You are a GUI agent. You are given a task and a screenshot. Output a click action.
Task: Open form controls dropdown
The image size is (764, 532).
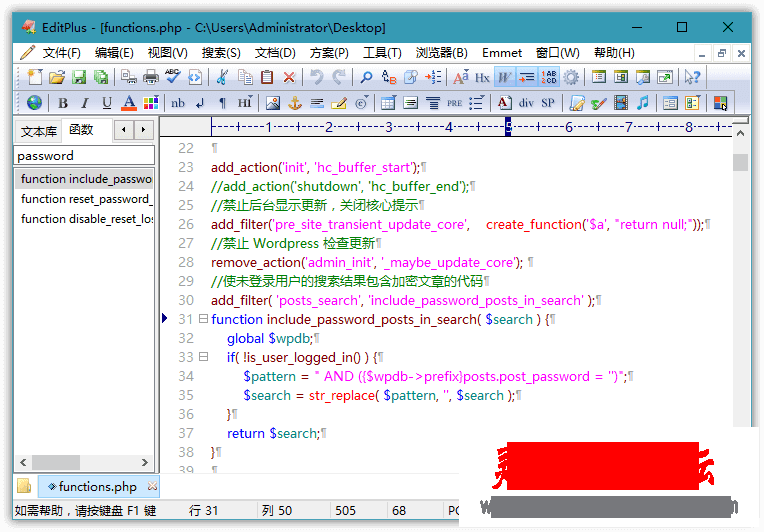tap(692, 103)
